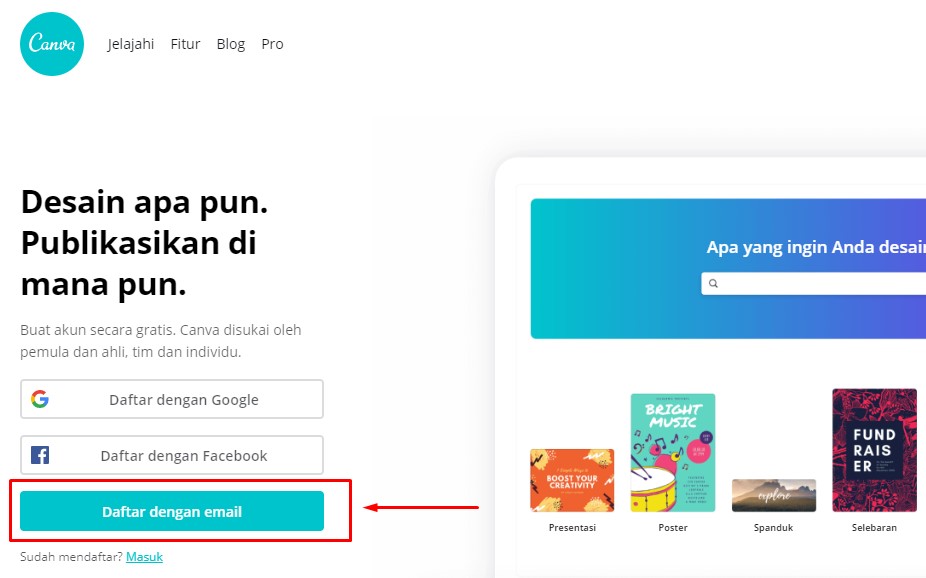Select the Boost Your Creativity presentation thumbnail

click(572, 481)
